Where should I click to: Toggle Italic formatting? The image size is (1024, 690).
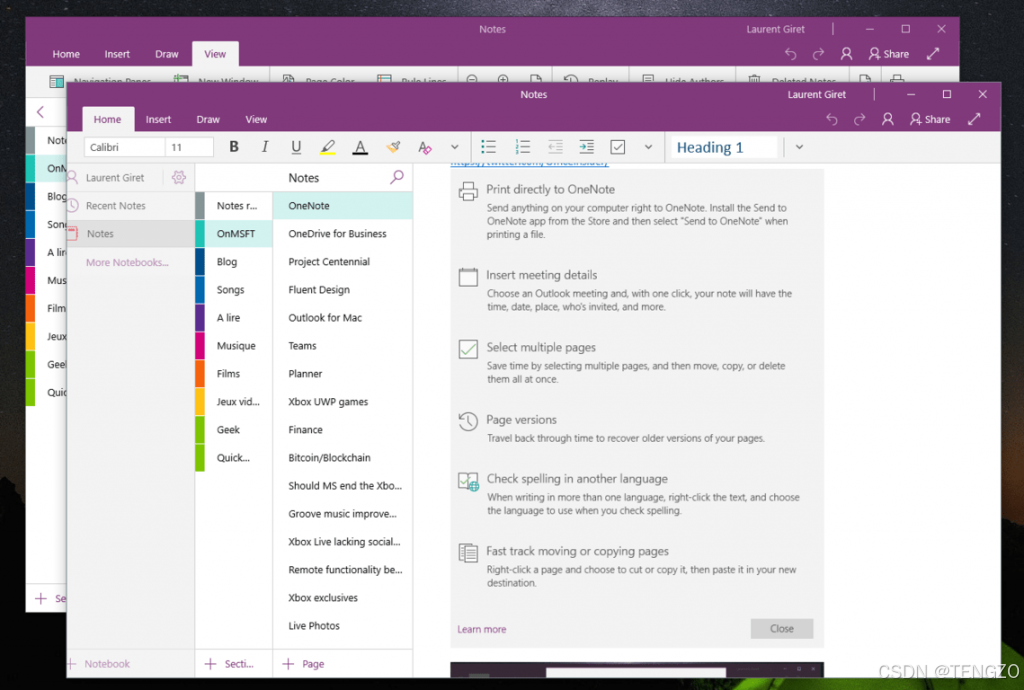tap(264, 147)
